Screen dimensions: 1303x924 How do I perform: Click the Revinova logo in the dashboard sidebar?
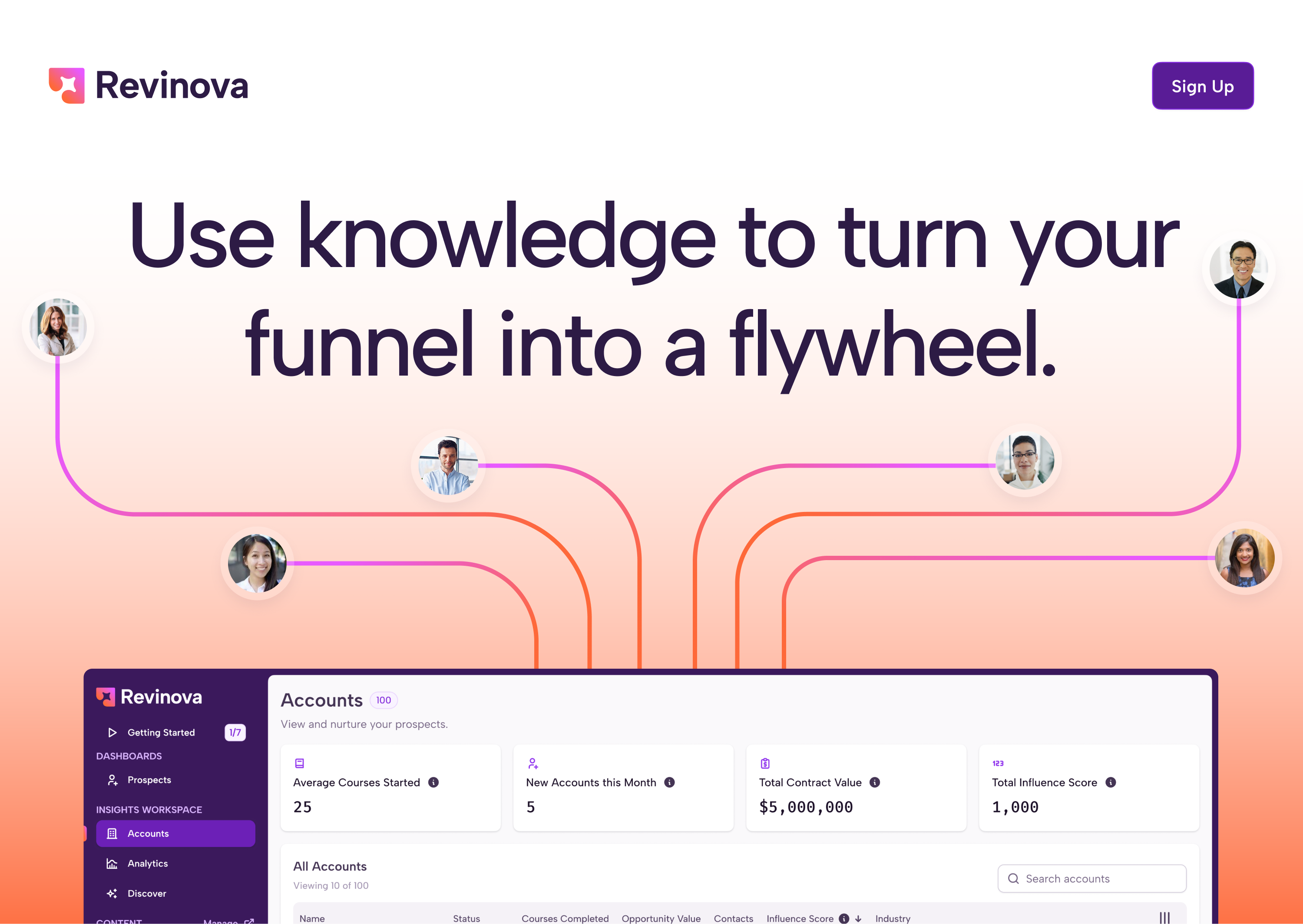tap(149, 697)
